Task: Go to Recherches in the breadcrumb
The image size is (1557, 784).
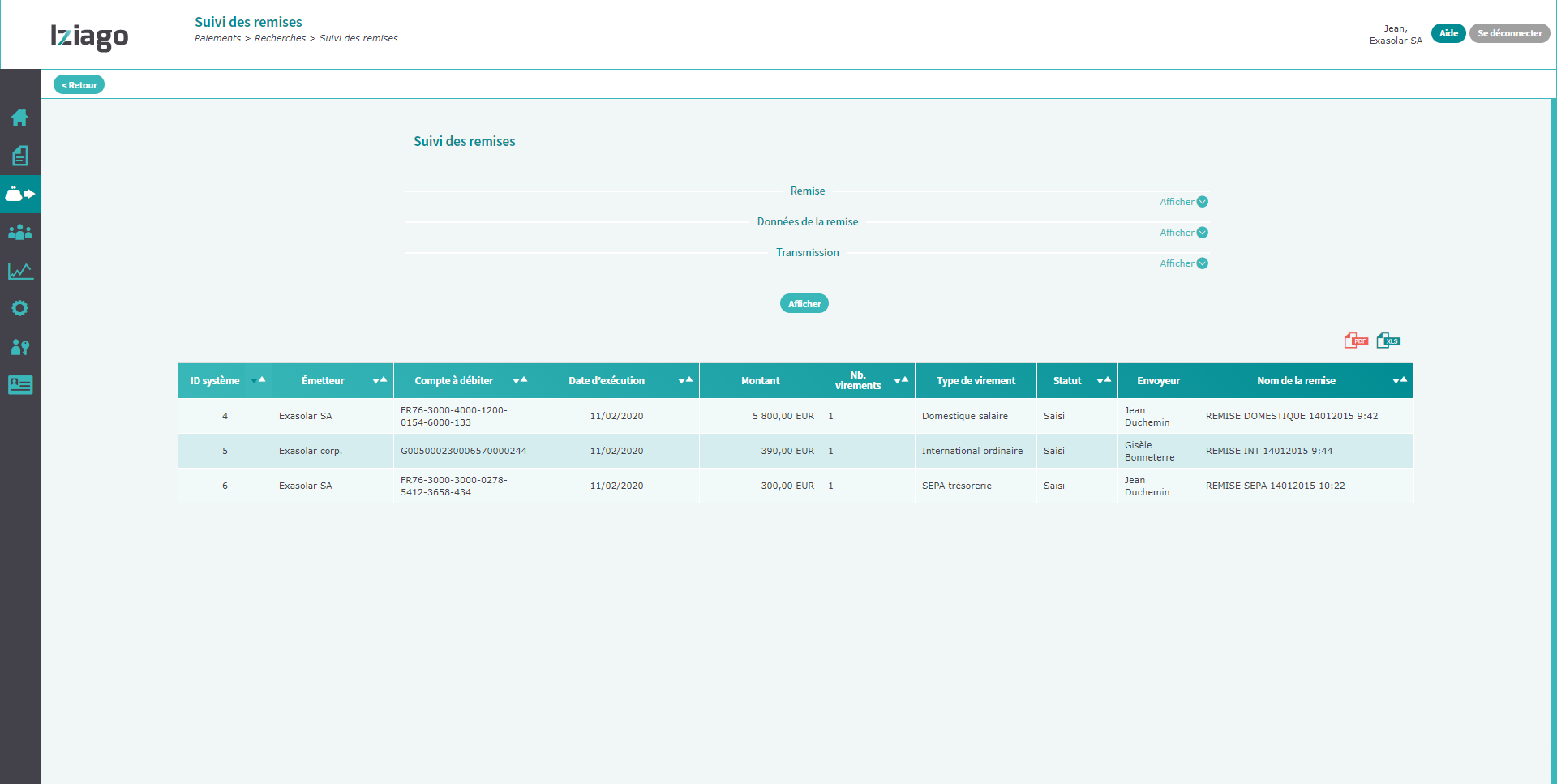Action: [x=280, y=38]
